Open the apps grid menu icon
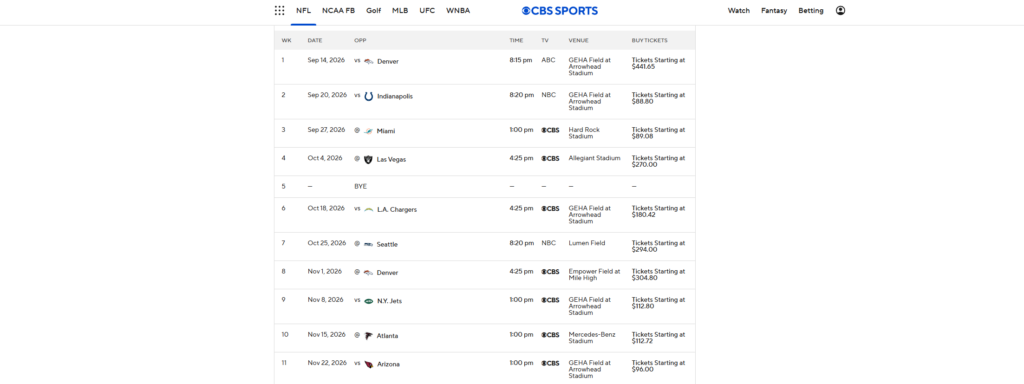Image resolution: width=1024 pixels, height=384 pixels. [x=280, y=10]
